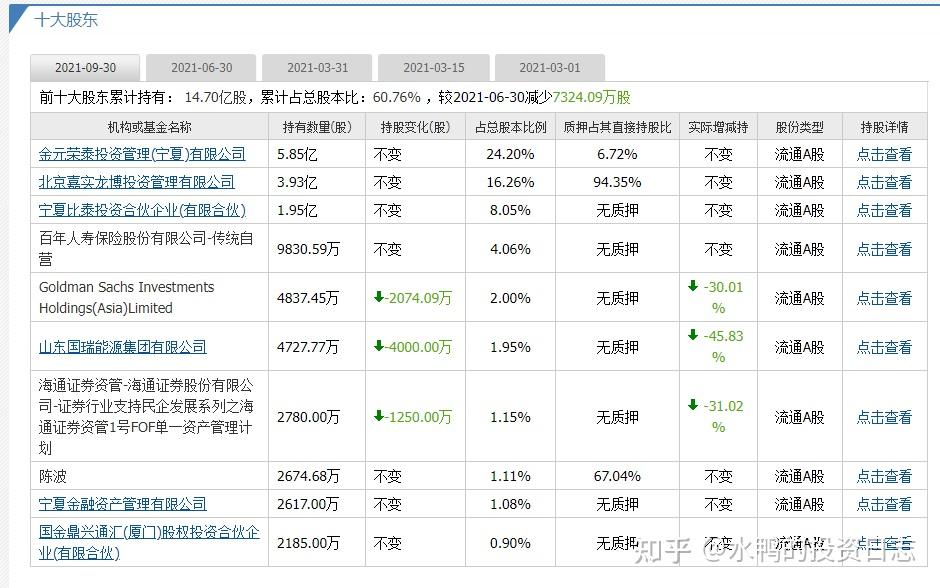Click the 海通证券资管 FOF plan name
This screenshot has height=588, width=940.
(146, 417)
